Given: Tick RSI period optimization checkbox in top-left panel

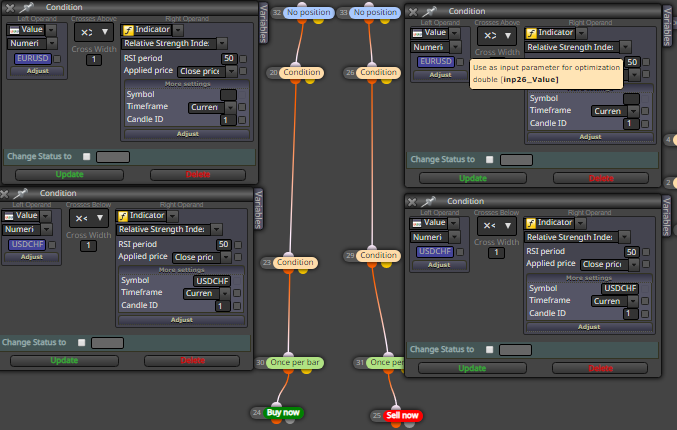Looking at the screenshot, I should click(x=243, y=58).
